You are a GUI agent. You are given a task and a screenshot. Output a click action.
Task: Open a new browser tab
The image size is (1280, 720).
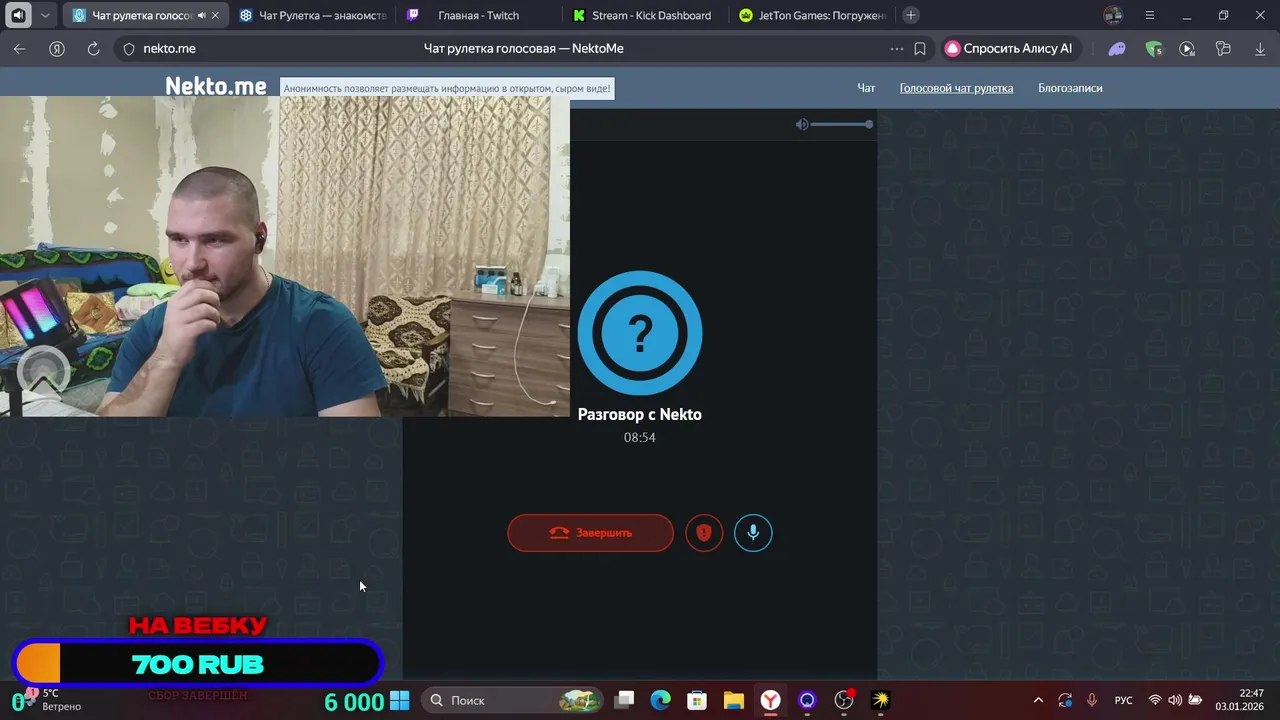pyautogui.click(x=910, y=15)
